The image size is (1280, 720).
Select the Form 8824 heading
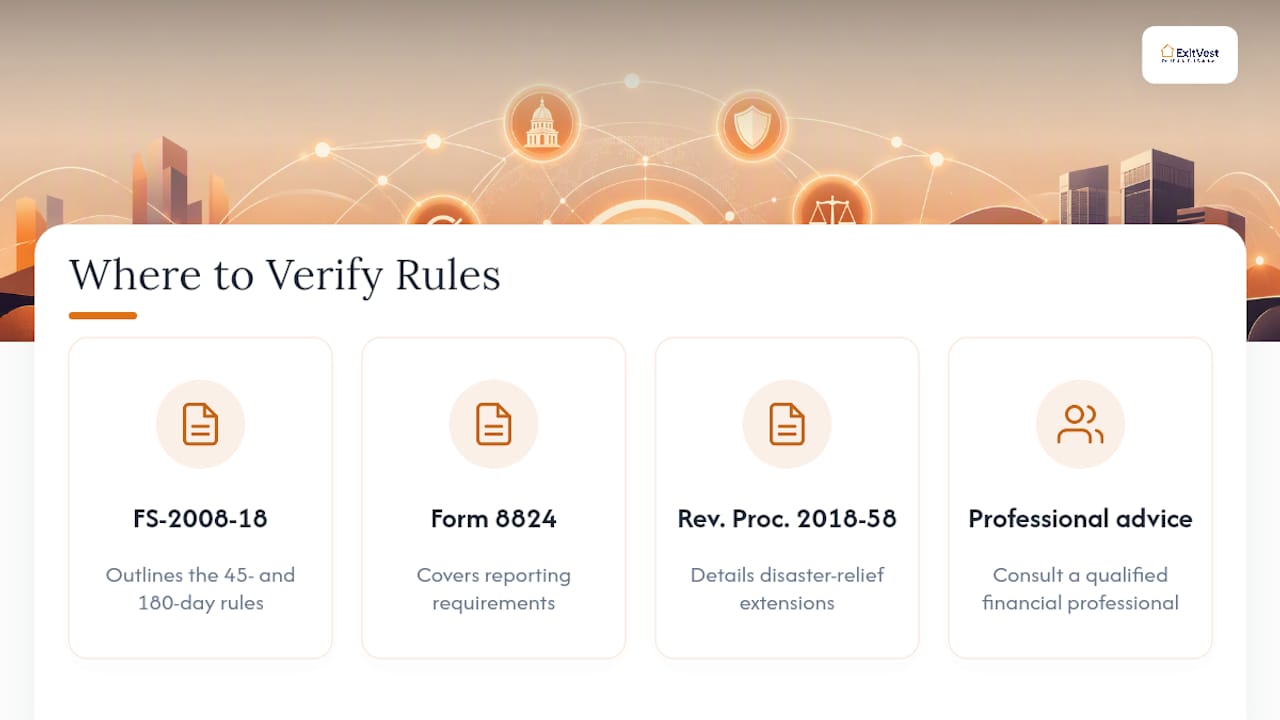tap(493, 519)
